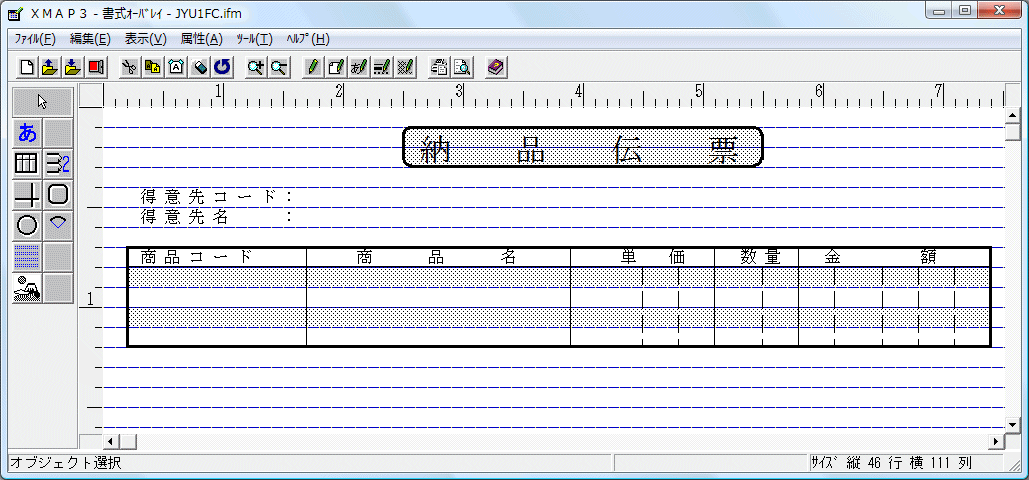Select the arrow pointer selection tool

click(x=43, y=102)
